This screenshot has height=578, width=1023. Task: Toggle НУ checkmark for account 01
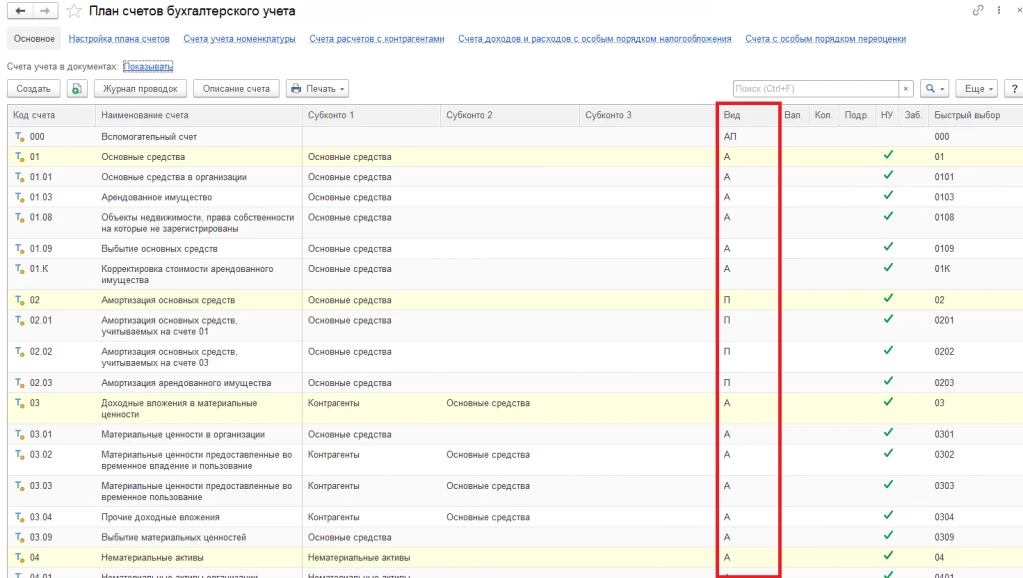tap(888, 155)
